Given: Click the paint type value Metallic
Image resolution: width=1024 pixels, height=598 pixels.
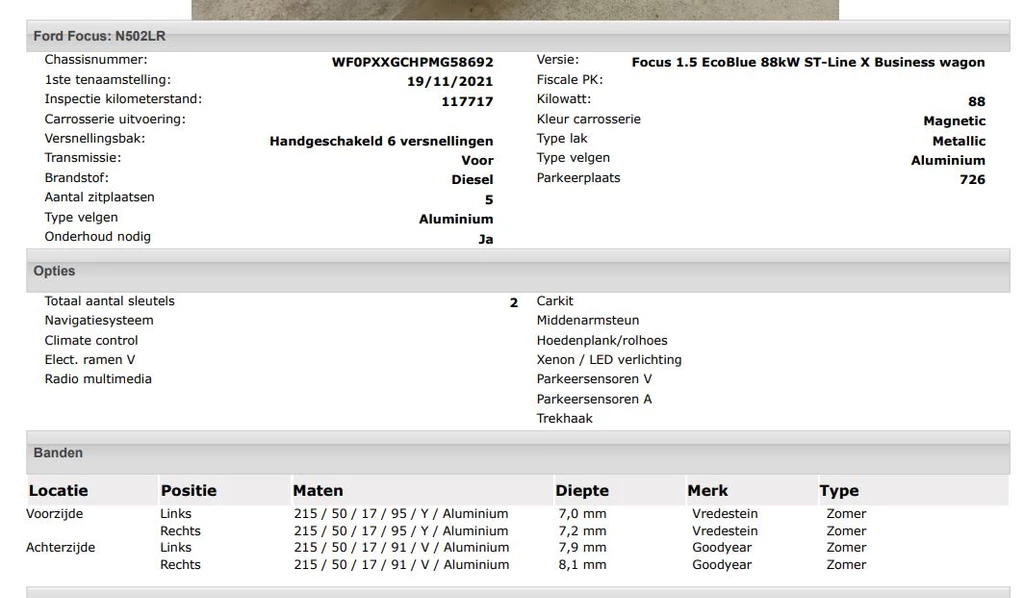Looking at the screenshot, I should [959, 141].
